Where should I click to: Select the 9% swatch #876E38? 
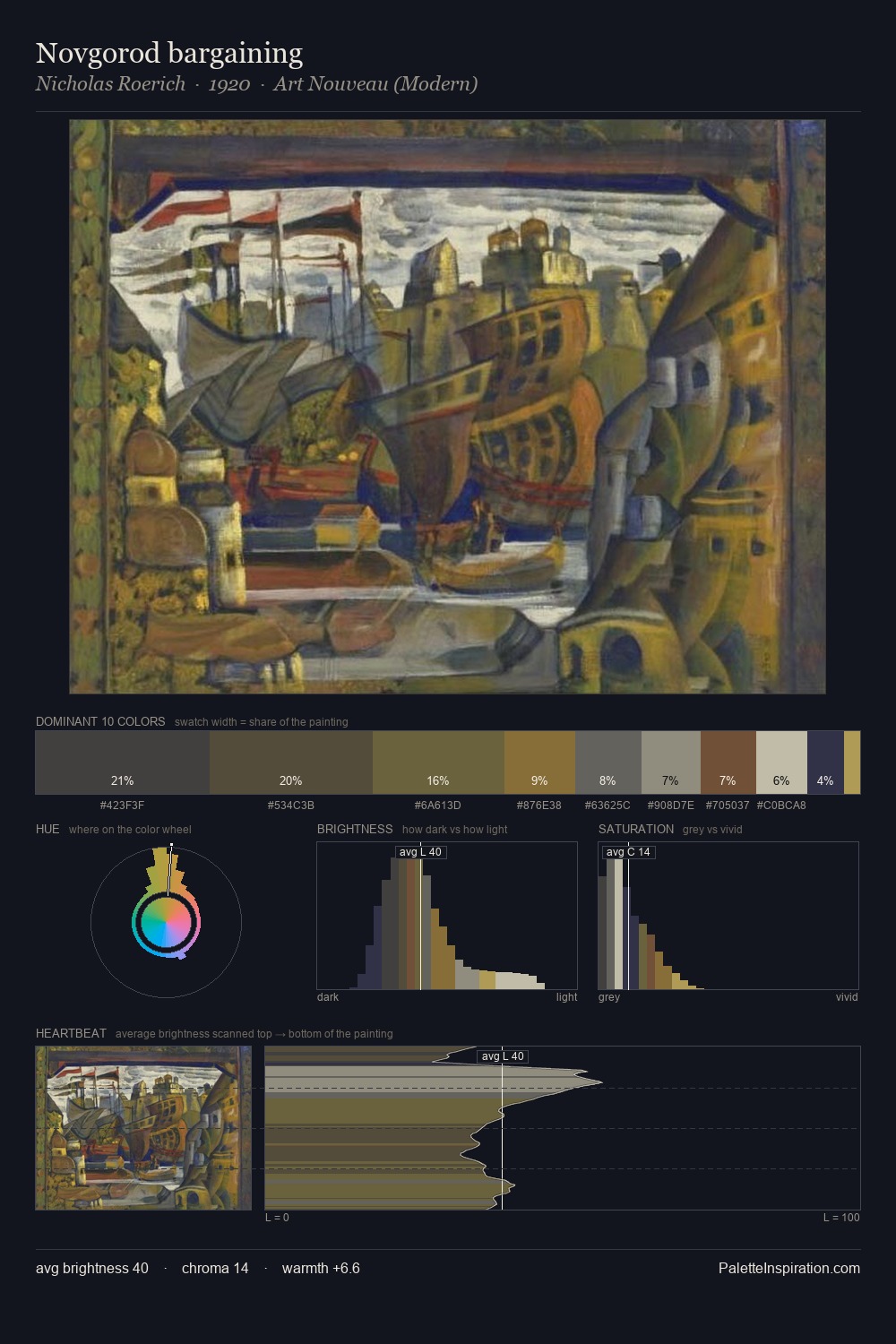539,762
